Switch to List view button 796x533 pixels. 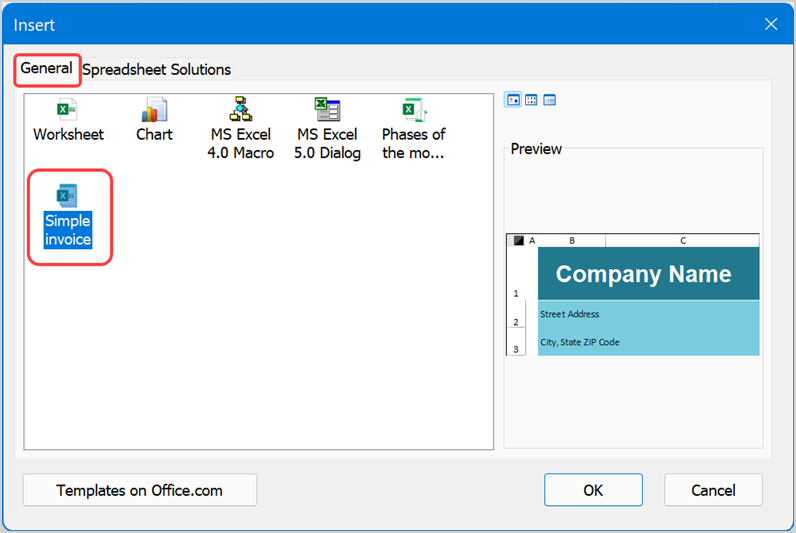click(531, 100)
